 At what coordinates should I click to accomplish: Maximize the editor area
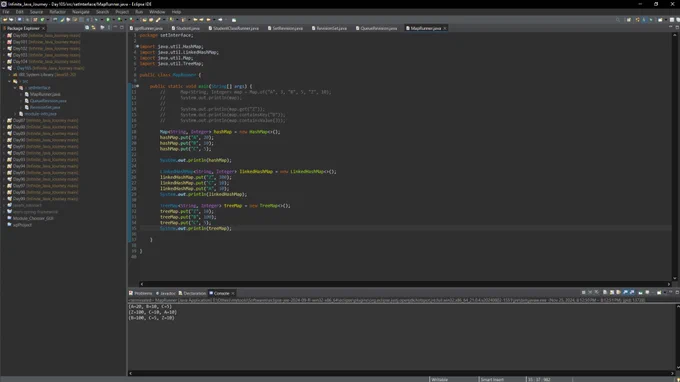pyautogui.click(x=677, y=27)
